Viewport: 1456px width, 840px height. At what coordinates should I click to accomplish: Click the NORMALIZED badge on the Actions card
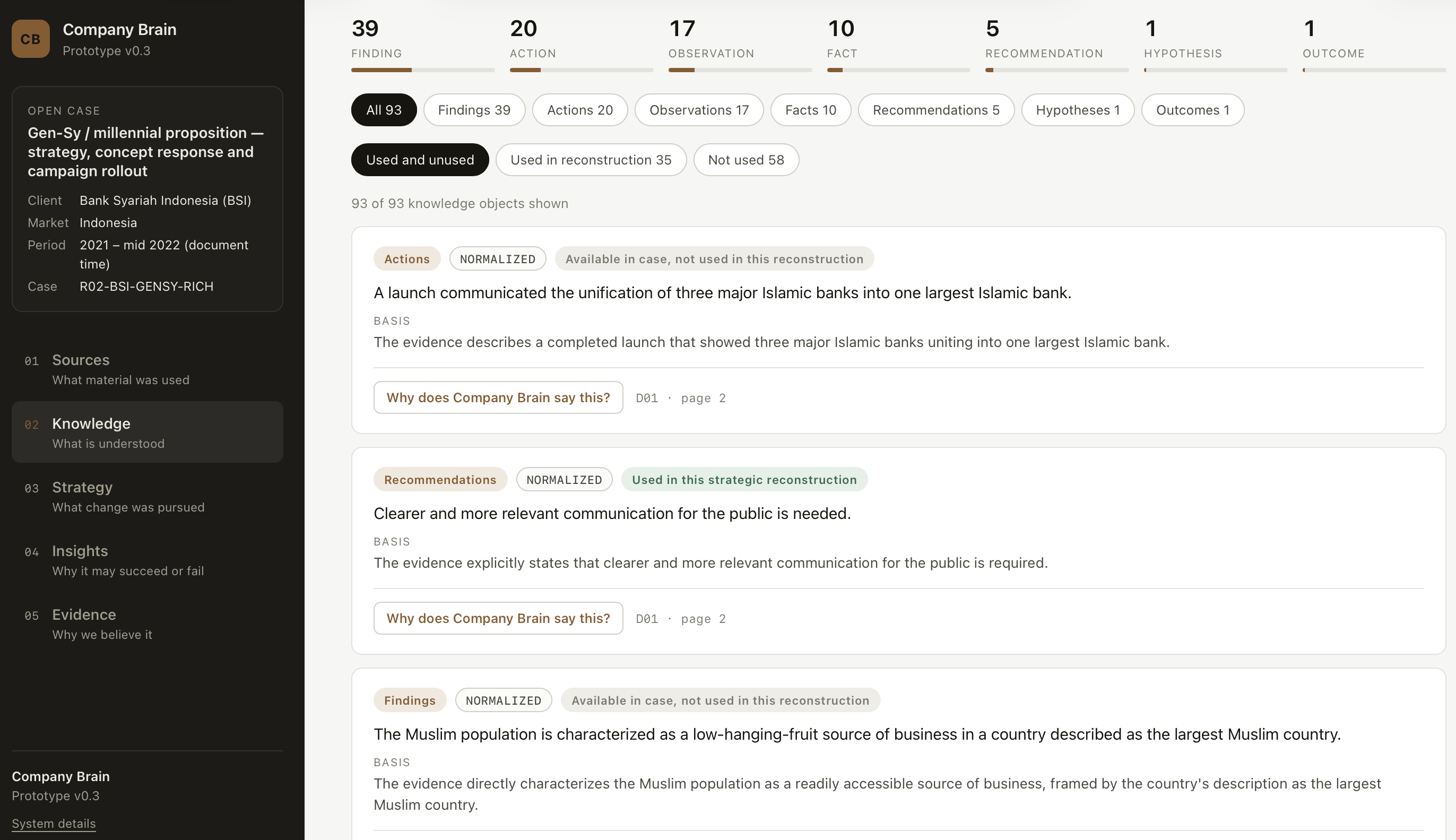(497, 259)
